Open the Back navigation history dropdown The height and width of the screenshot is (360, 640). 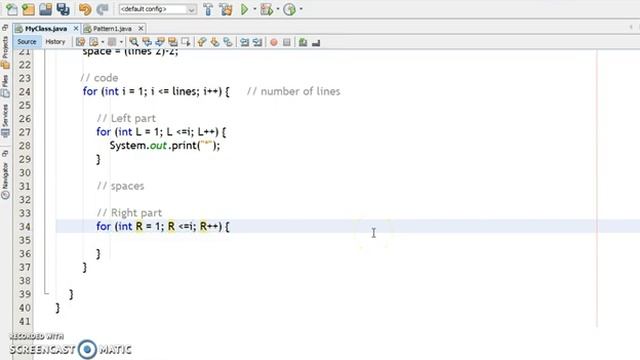point(102,42)
